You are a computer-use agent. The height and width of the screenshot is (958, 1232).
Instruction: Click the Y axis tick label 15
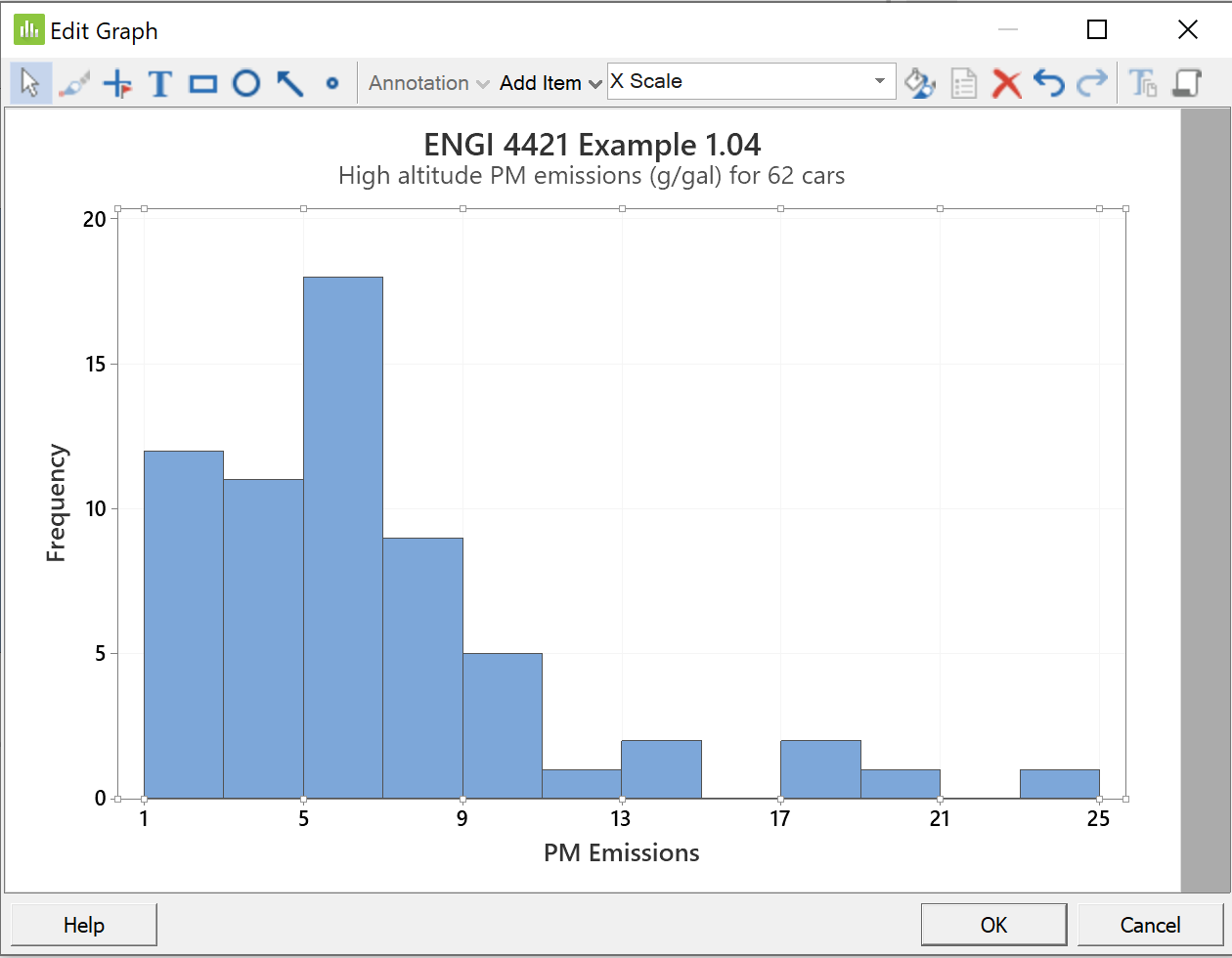94,365
